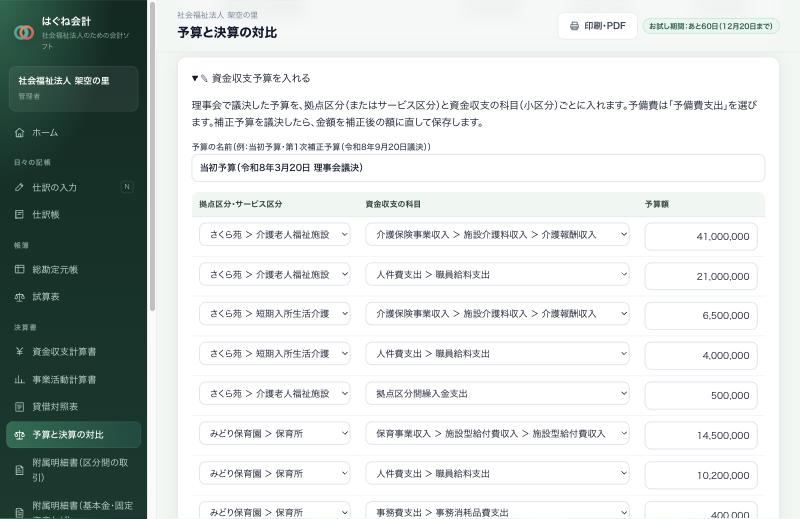The height and width of the screenshot is (519, 800).
Task: Click the 6,500,000 budget amount field
Action: click(x=701, y=315)
